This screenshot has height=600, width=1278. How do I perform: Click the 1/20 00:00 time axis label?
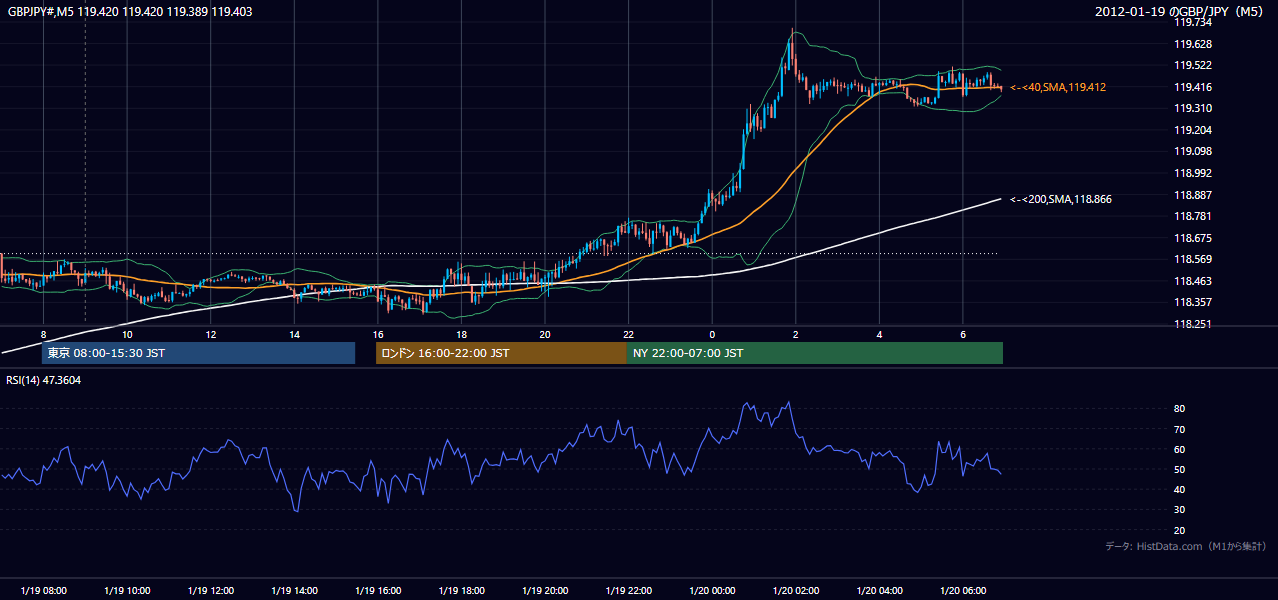712,591
